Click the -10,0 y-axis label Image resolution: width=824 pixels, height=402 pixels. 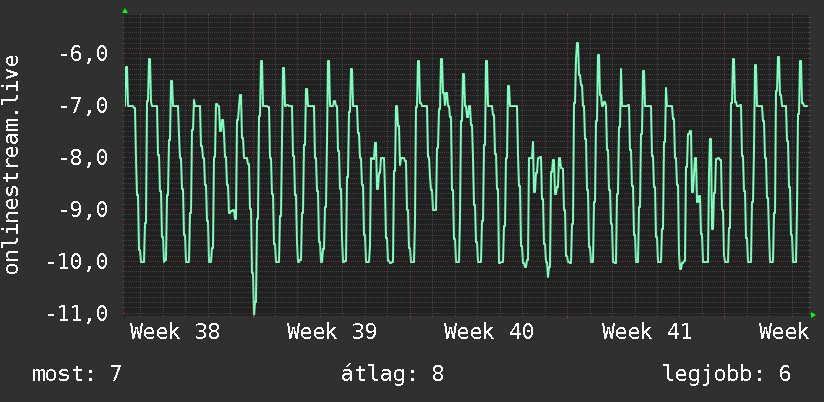77,262
